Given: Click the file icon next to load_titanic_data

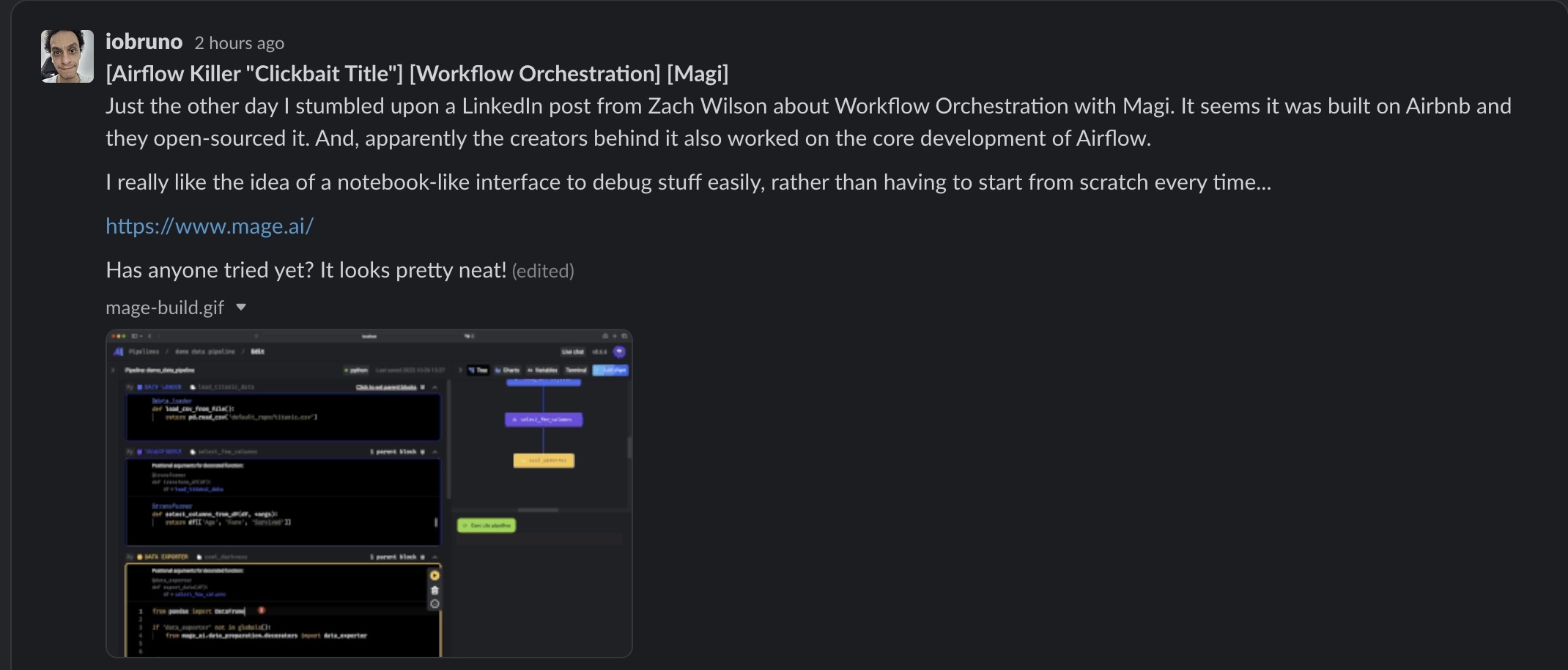Looking at the screenshot, I should (x=193, y=387).
